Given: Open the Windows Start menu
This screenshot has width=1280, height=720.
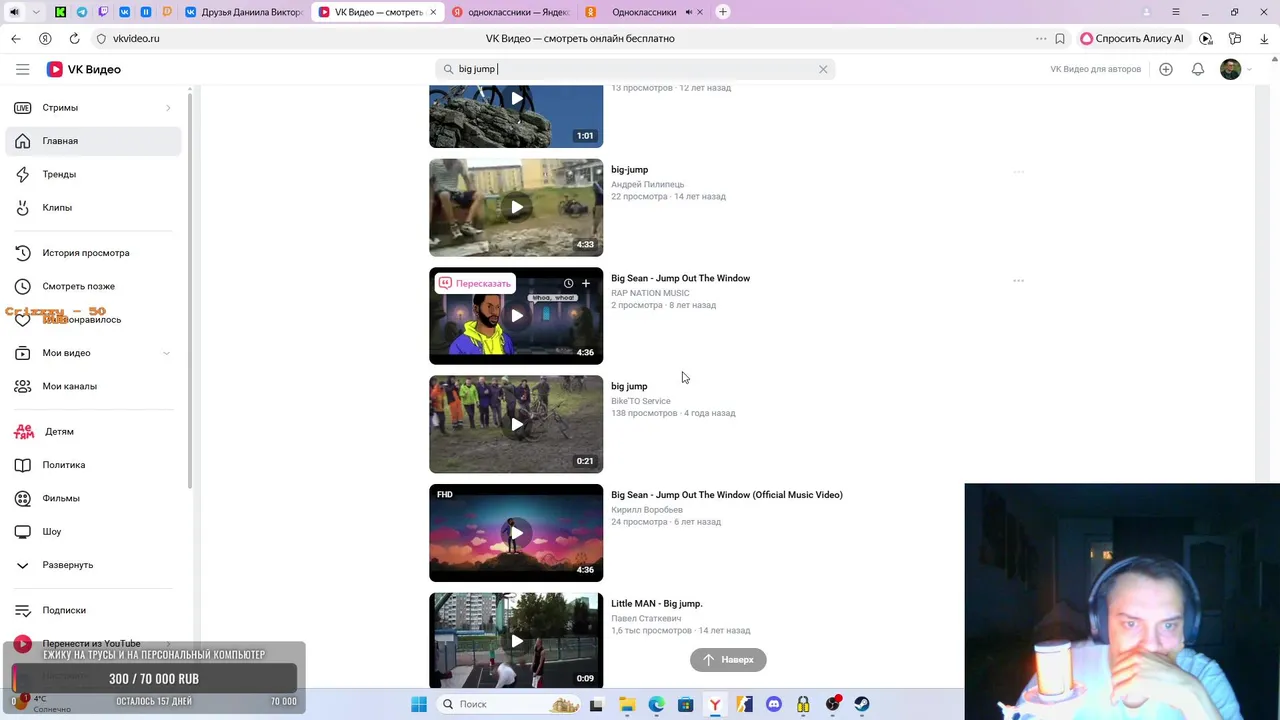Looking at the screenshot, I should click(418, 704).
